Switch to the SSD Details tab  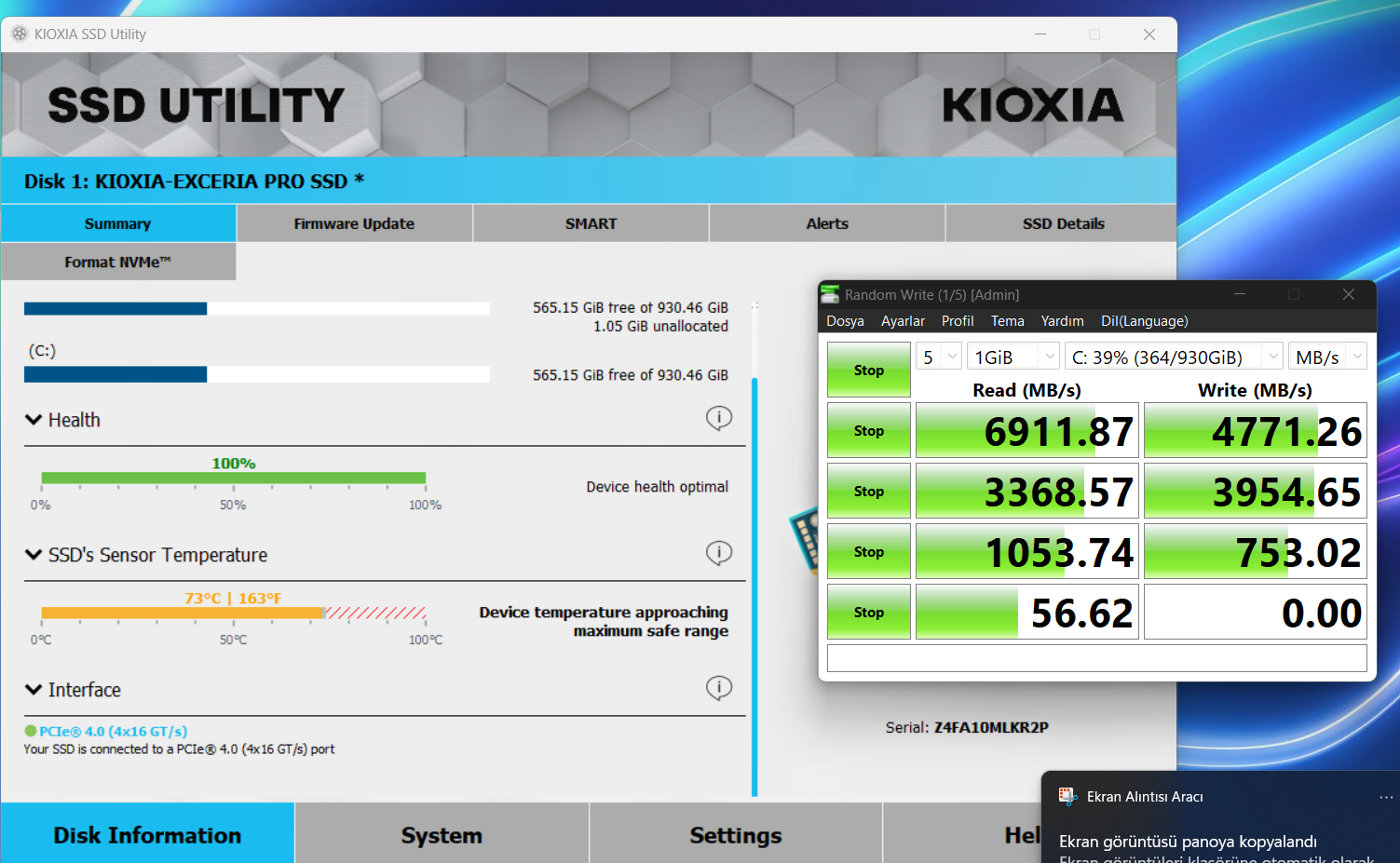click(1062, 223)
